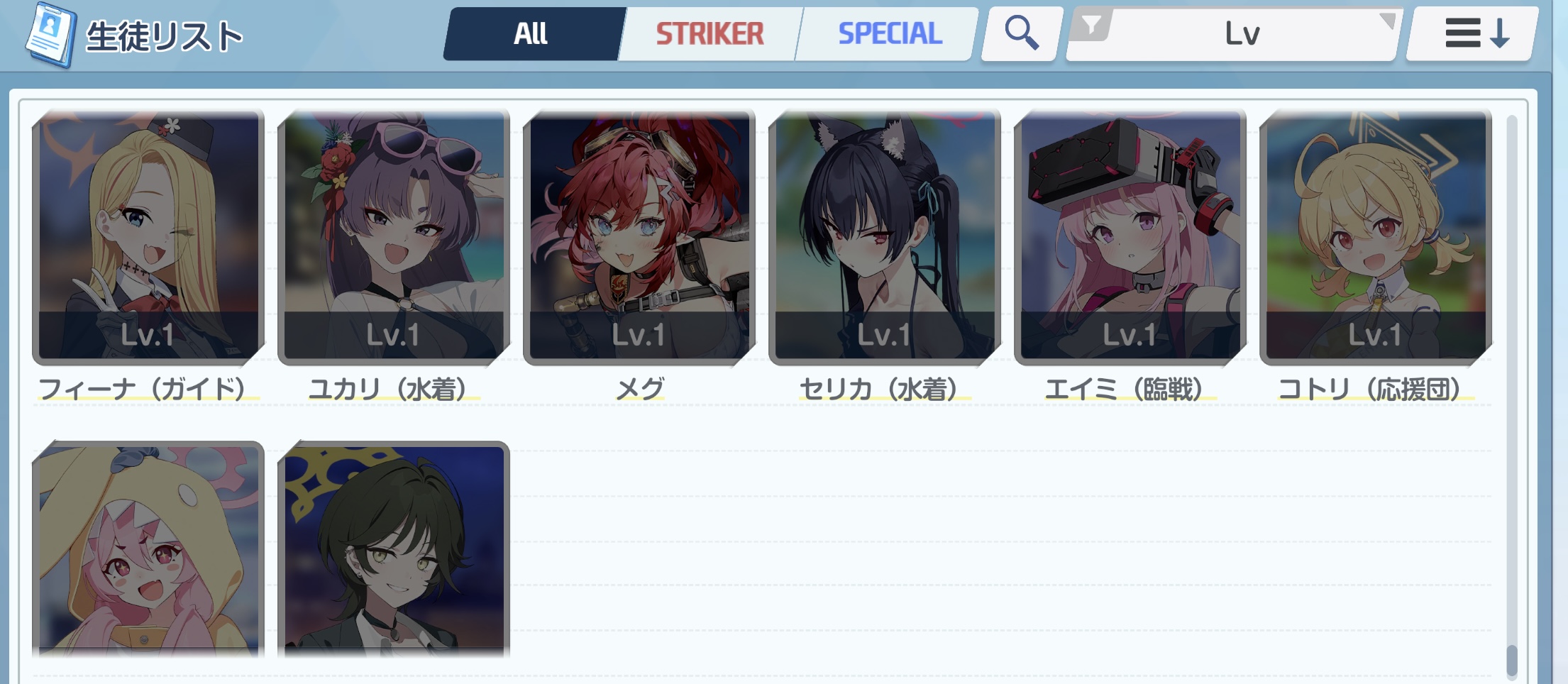Toggle the sort order arrow button
Viewport: 1568px width, 684px height.
click(x=1472, y=33)
